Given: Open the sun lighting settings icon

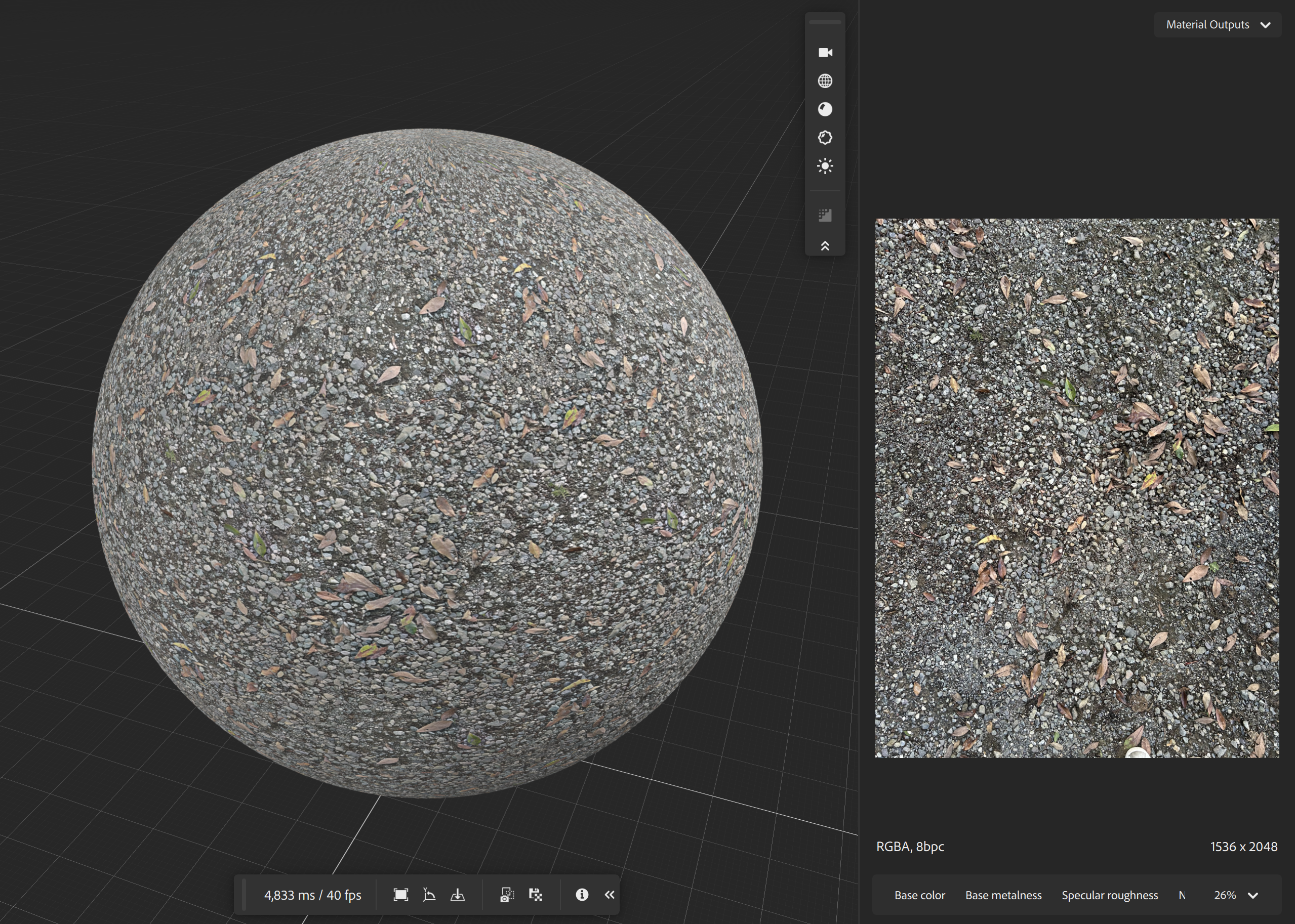Looking at the screenshot, I should pyautogui.click(x=825, y=166).
